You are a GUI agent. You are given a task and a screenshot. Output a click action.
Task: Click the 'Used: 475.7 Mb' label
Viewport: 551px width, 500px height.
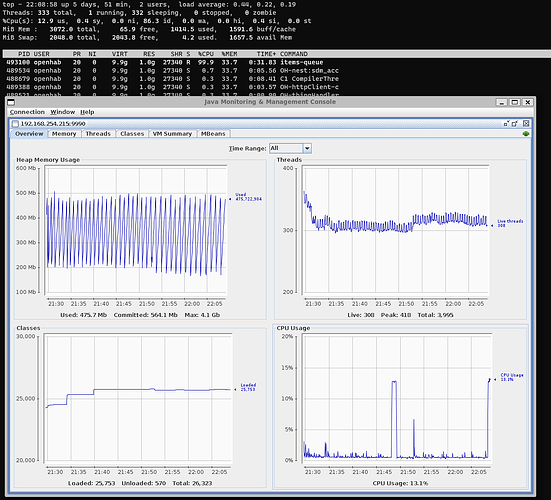(x=83, y=315)
